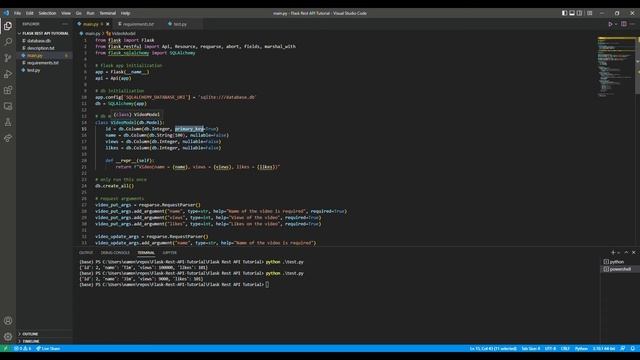Open Customize Layout button
640x360 pixels.
(590, 13)
